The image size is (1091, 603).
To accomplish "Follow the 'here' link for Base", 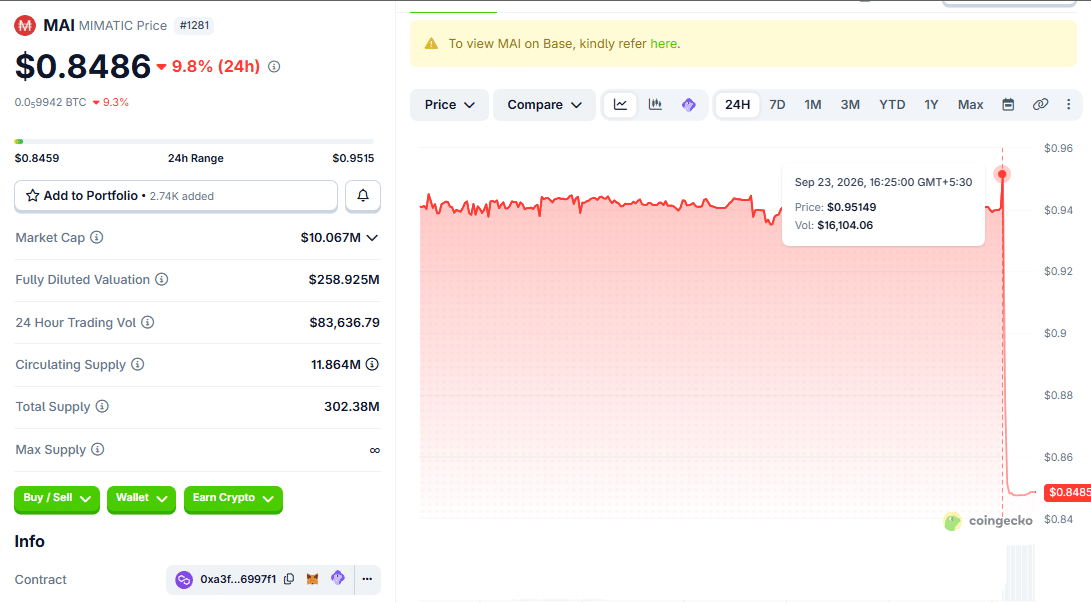I will coord(663,44).
